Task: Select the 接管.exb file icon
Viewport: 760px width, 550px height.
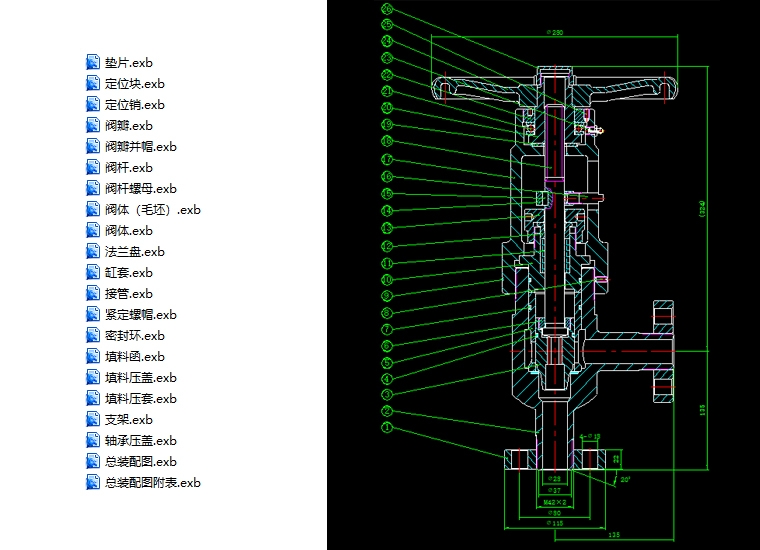Action: (x=93, y=294)
